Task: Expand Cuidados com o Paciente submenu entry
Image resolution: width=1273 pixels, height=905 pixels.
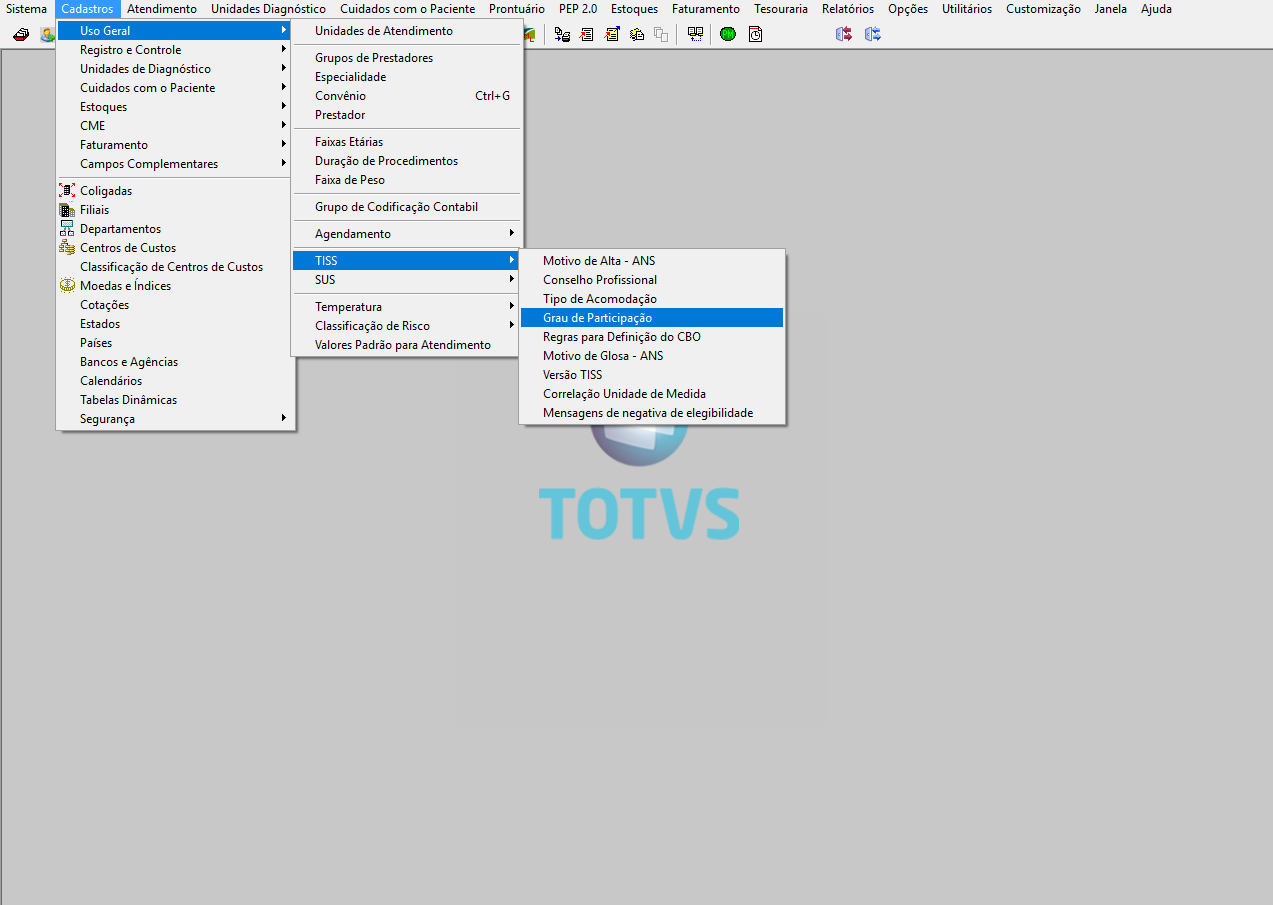Action: tap(174, 88)
